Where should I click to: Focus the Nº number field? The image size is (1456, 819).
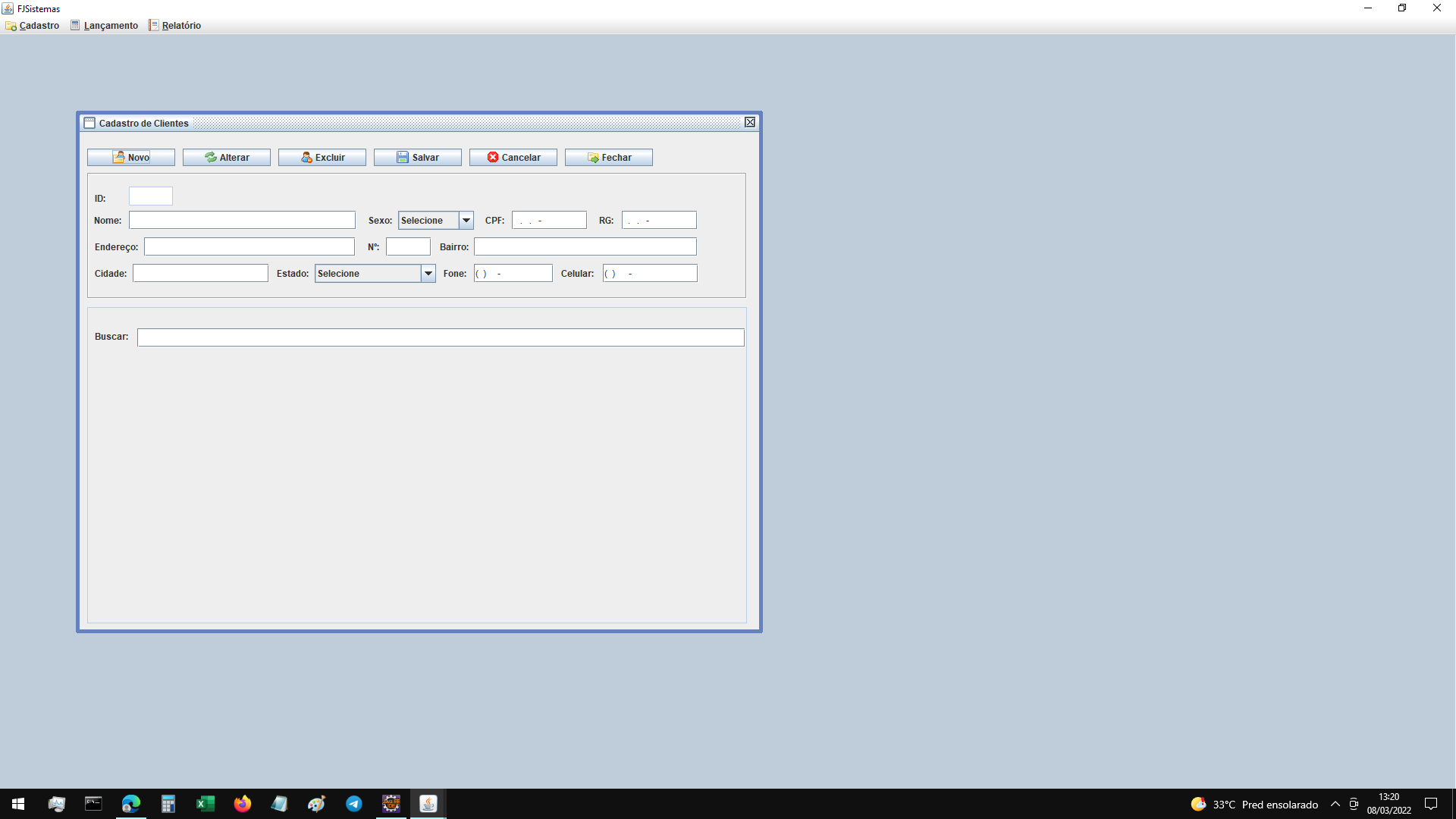(x=408, y=246)
